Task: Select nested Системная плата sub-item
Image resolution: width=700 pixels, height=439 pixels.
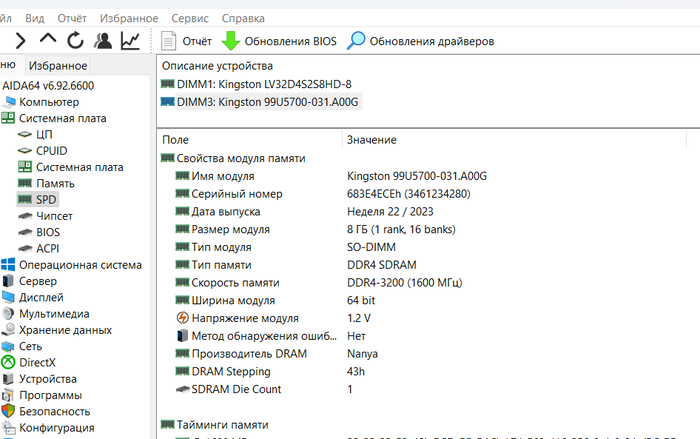Action: [x=79, y=167]
